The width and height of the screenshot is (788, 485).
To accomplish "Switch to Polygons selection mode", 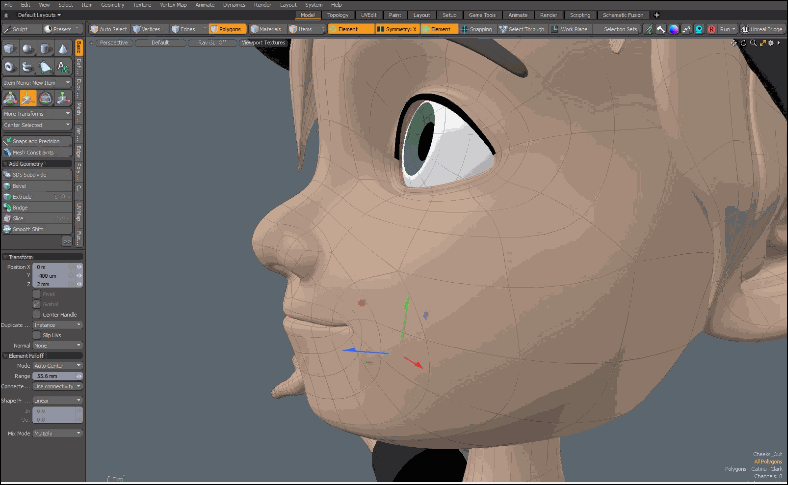I will point(227,29).
